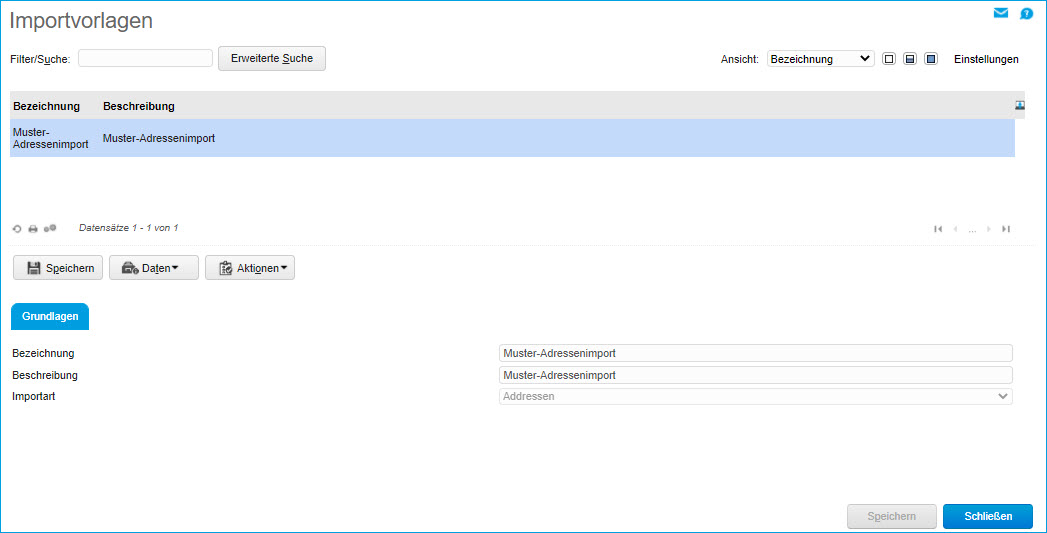This screenshot has height=533, width=1047.
Task: Click the Erweiterte Suche button
Action: pyautogui.click(x=272, y=58)
